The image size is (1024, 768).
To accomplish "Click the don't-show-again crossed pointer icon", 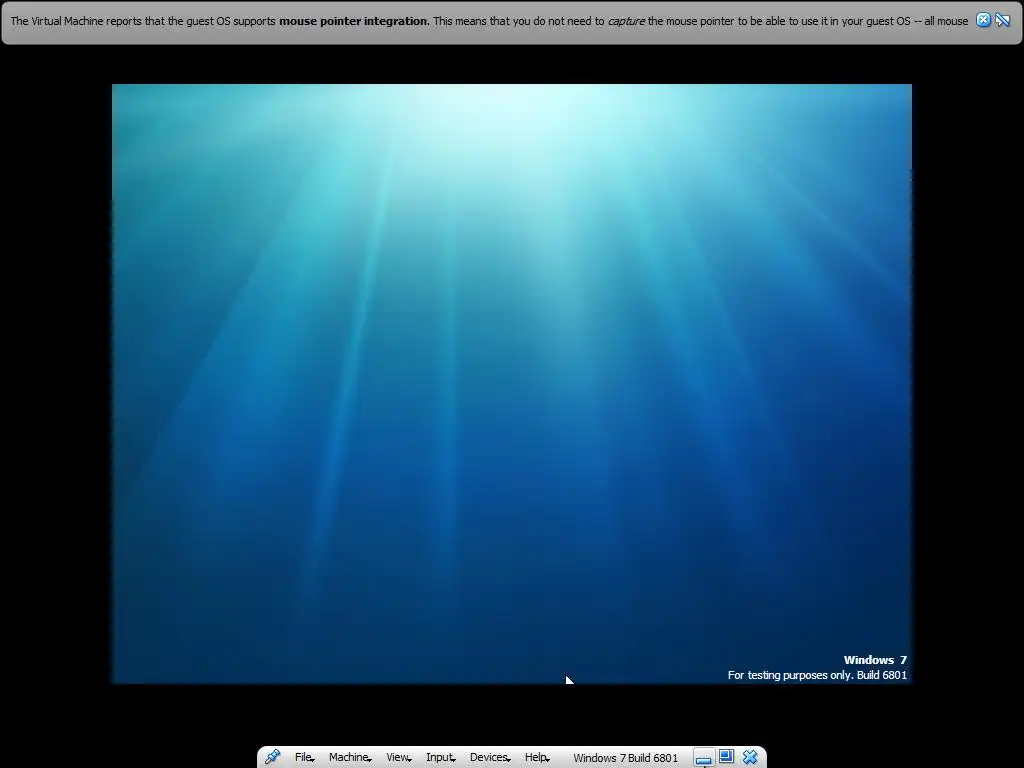I will [x=1002, y=20].
